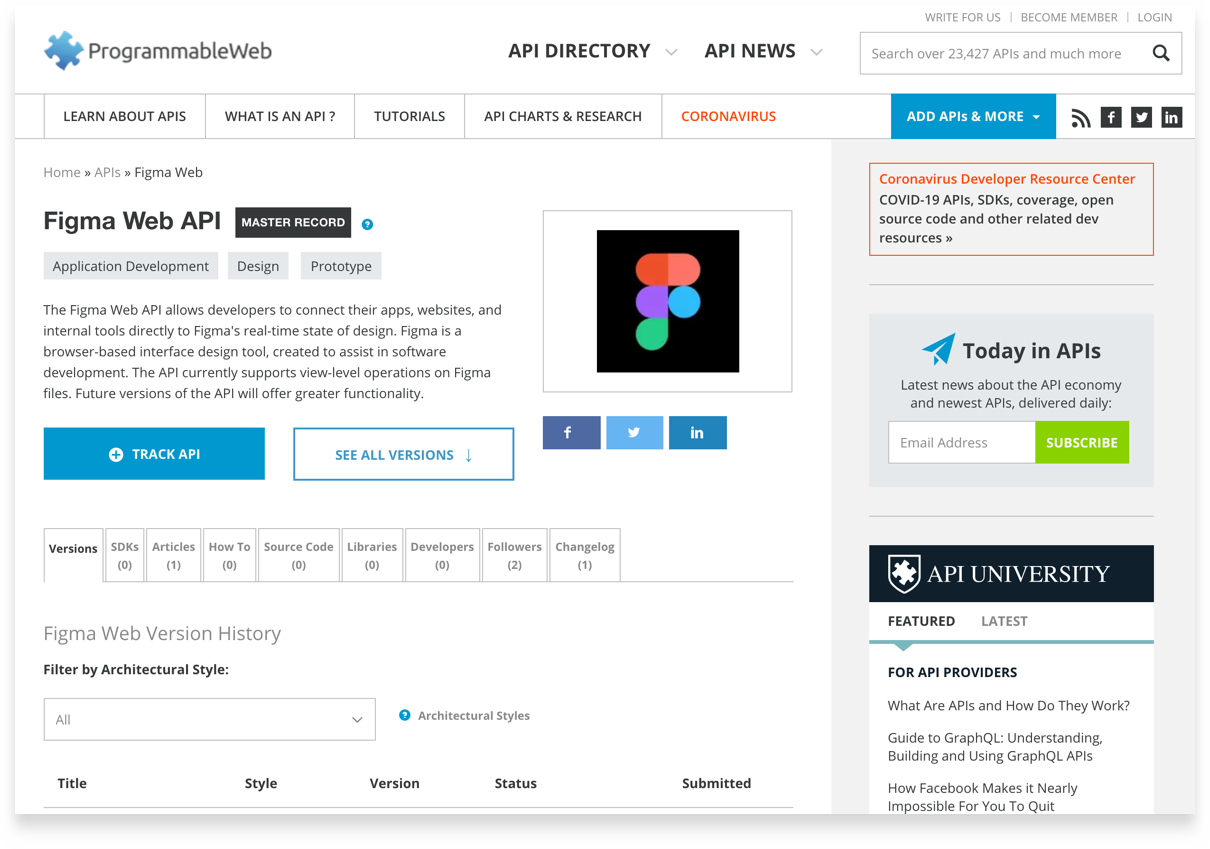
Task: Open Coronavirus Developer Resource Center link
Action: tap(1007, 179)
